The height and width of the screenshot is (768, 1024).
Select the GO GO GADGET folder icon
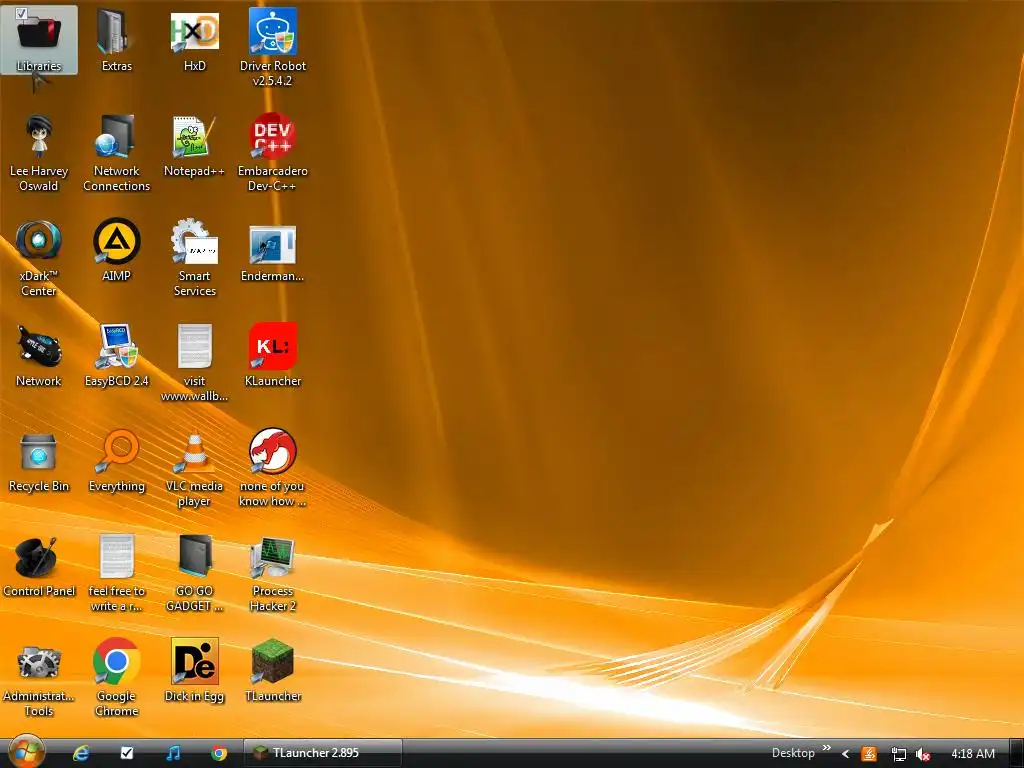tap(195, 573)
